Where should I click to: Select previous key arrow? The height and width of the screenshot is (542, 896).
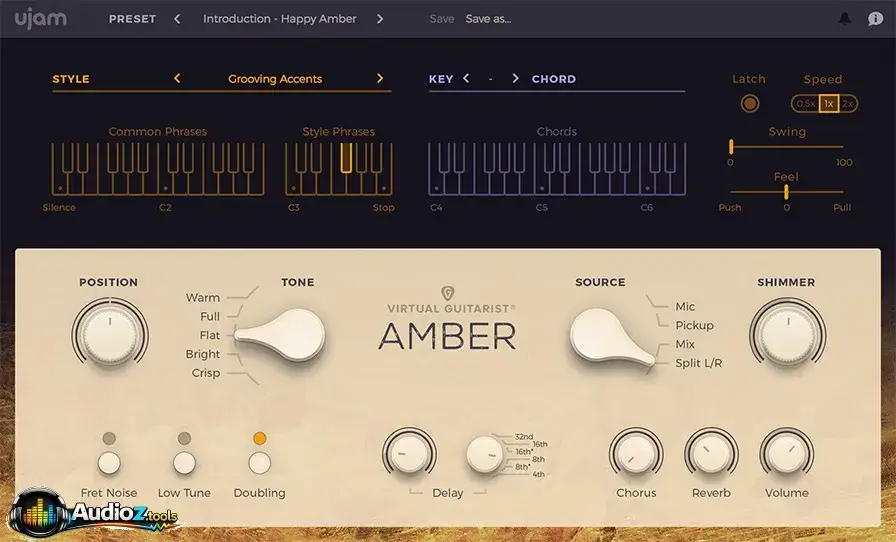pos(466,78)
